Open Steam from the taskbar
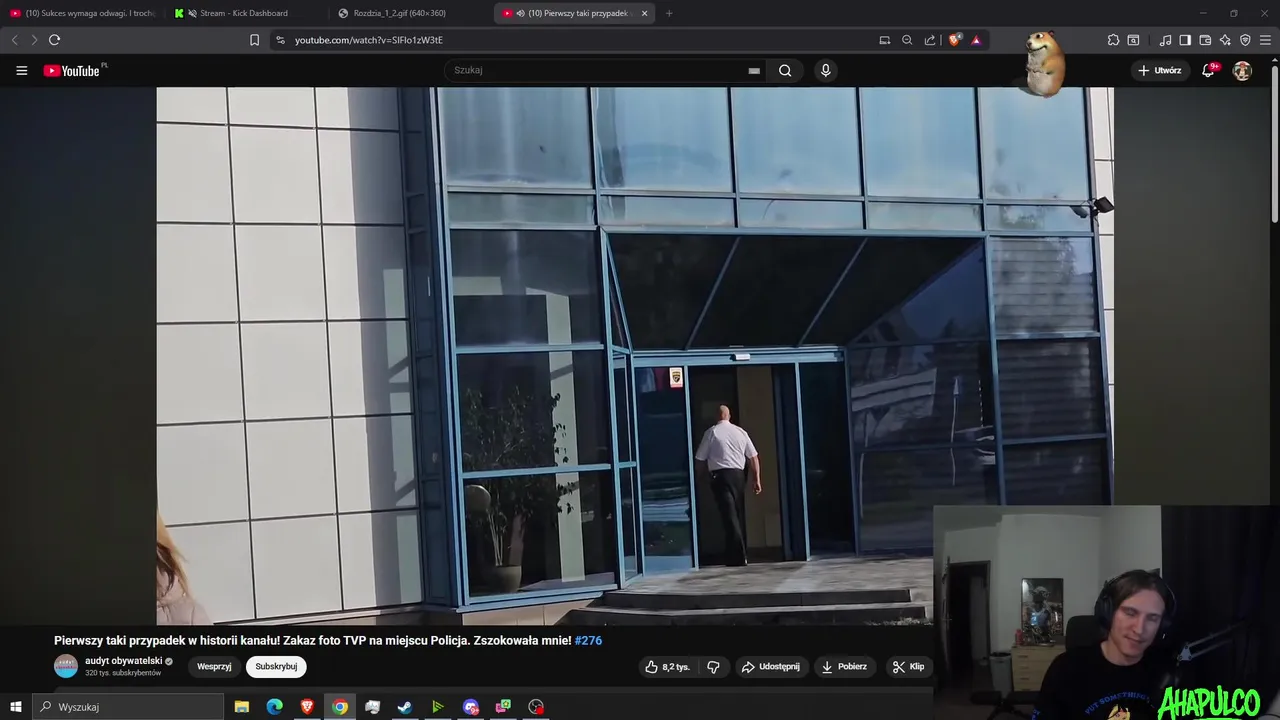The width and height of the screenshot is (1280, 720). [x=405, y=707]
